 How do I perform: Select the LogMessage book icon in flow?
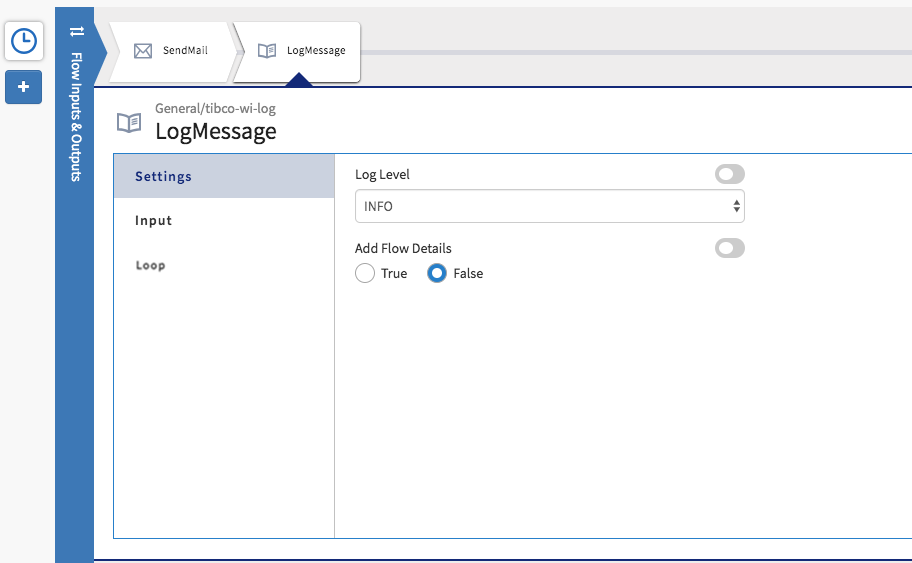tap(267, 51)
